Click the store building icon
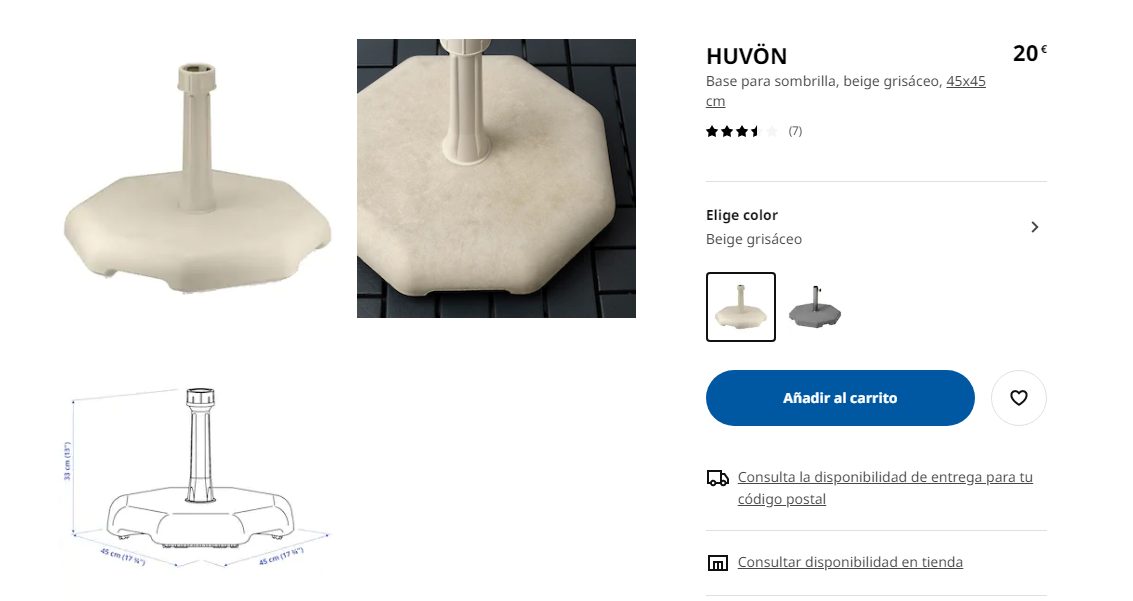This screenshot has height=601, width=1133. pyautogui.click(x=717, y=563)
